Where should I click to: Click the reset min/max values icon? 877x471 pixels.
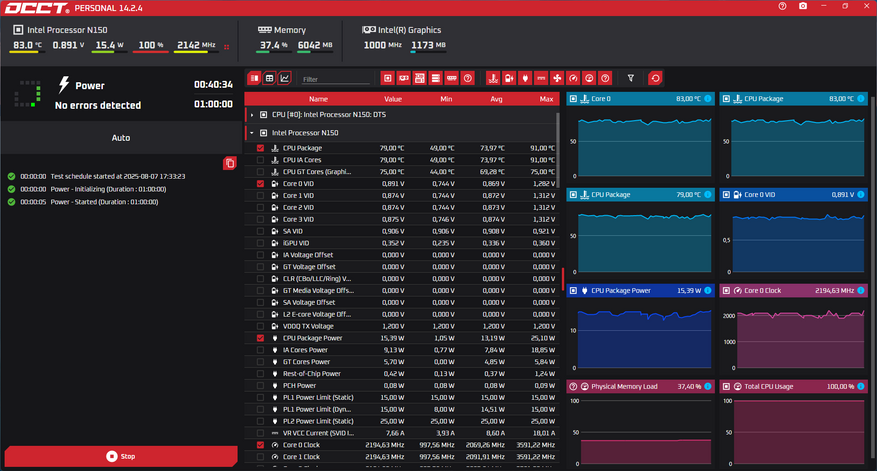(656, 78)
